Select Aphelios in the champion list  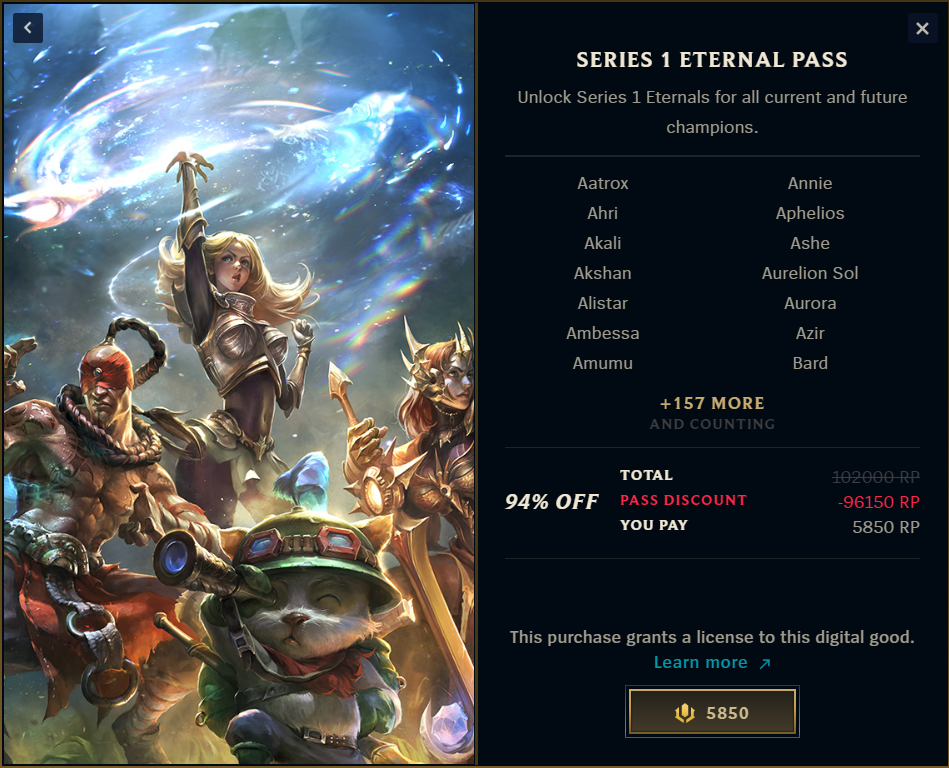810,213
